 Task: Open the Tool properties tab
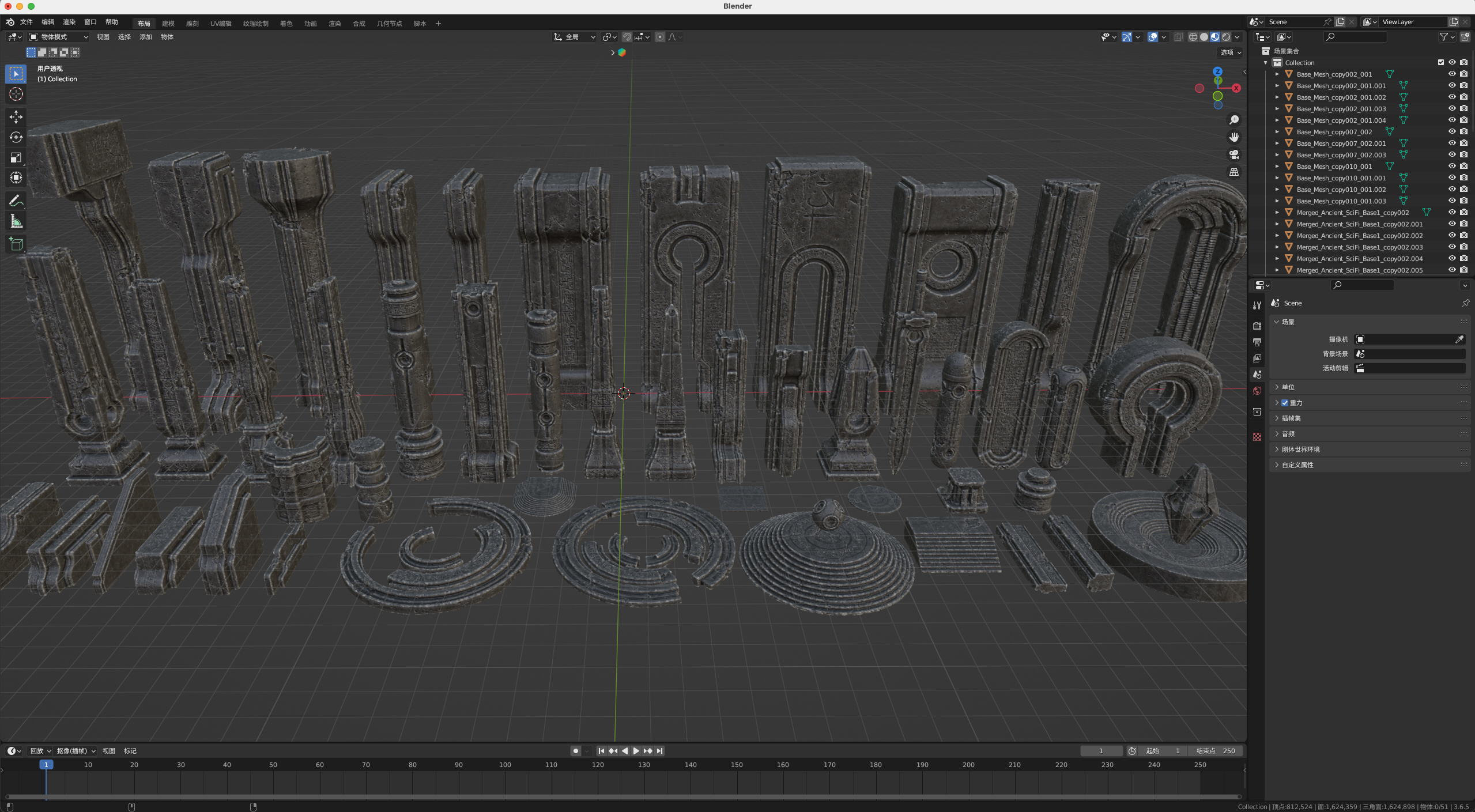(1257, 305)
